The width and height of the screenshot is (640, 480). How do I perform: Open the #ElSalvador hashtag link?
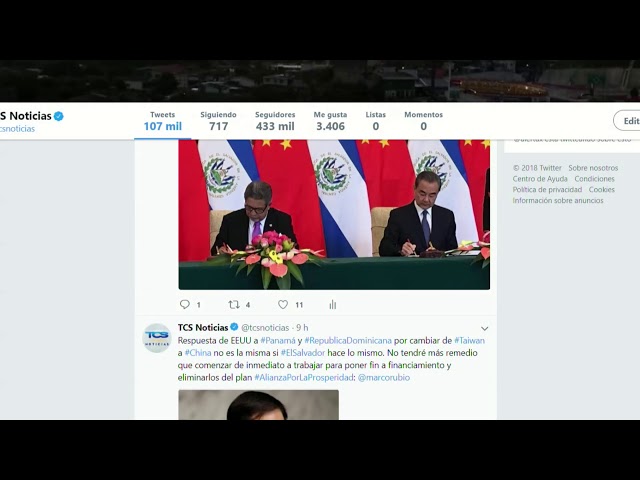(303, 353)
